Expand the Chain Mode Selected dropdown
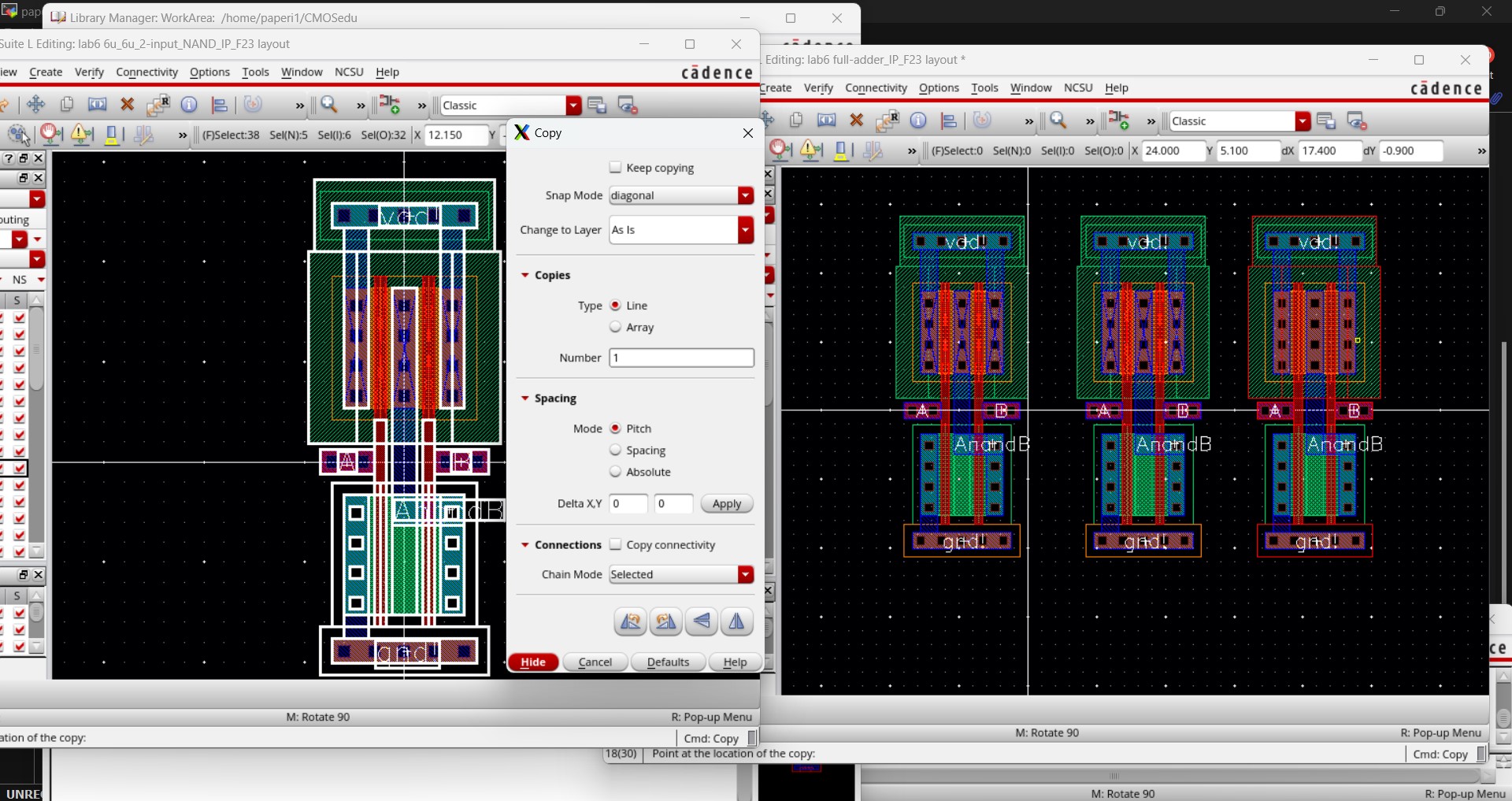Image resolution: width=1512 pixels, height=801 pixels. (x=681, y=574)
